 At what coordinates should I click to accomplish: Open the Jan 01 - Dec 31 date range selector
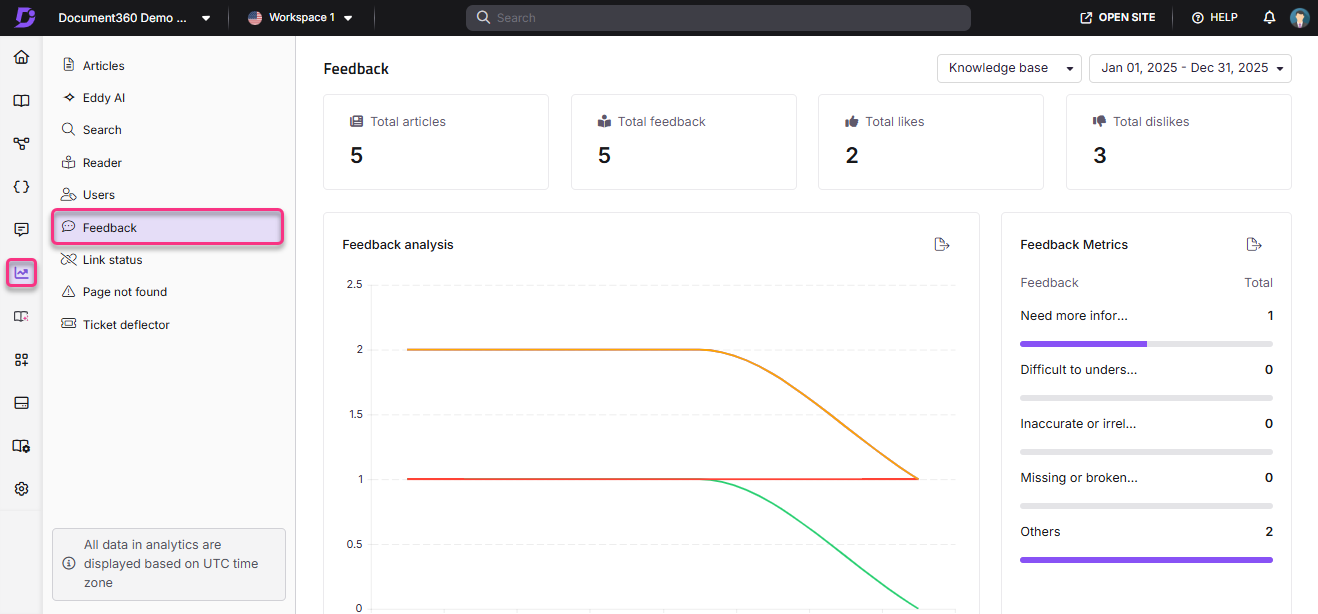(x=1190, y=68)
